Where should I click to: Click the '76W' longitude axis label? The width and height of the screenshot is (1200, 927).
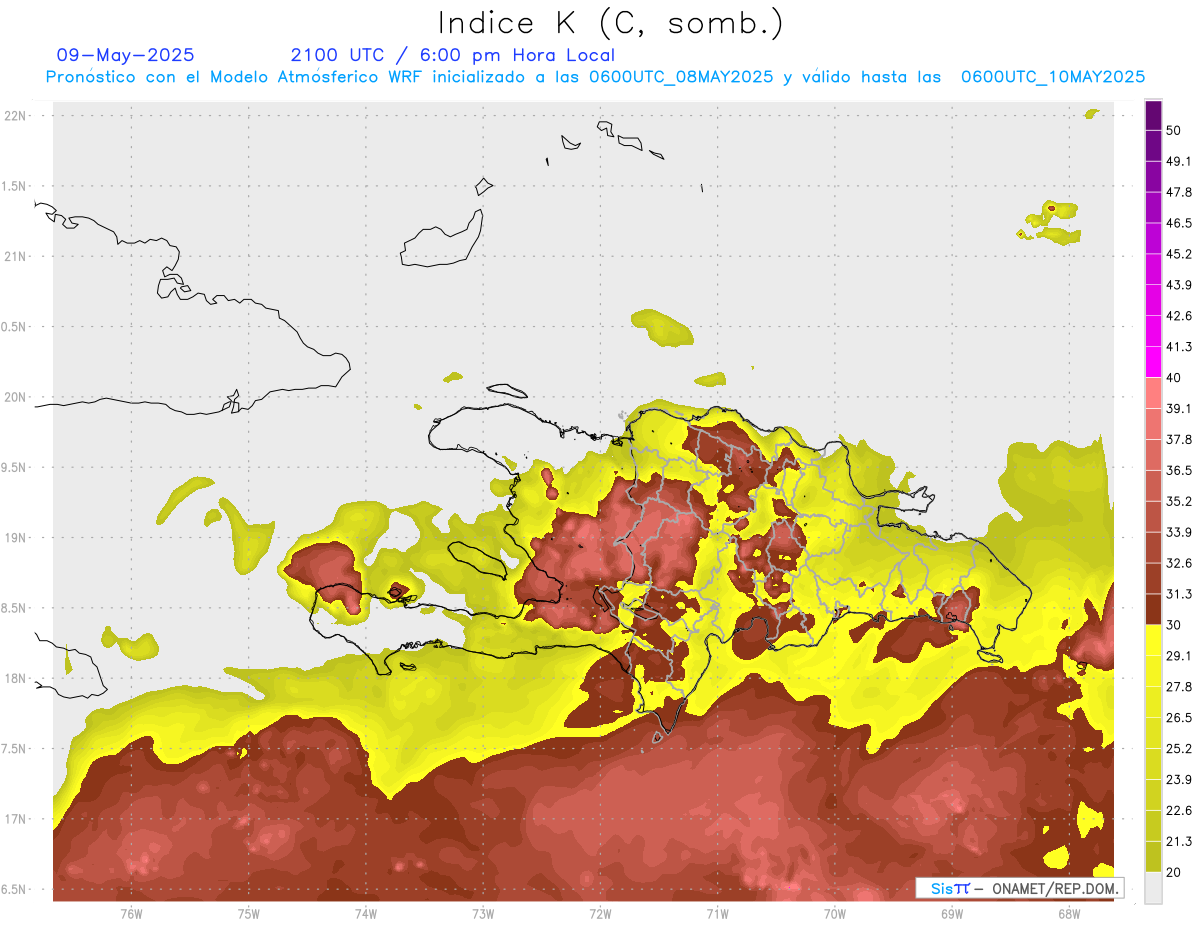tap(131, 913)
